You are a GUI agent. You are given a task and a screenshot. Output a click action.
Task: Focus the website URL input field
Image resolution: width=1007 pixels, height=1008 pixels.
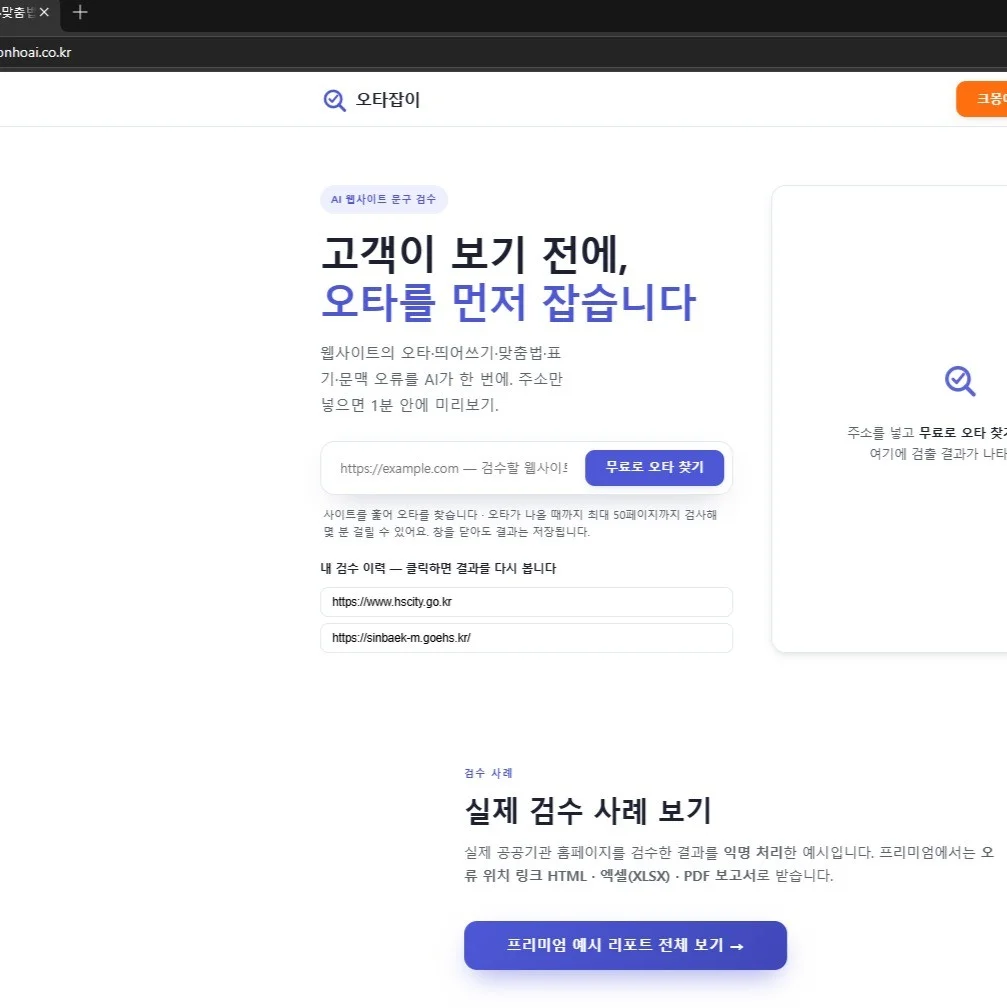454,468
